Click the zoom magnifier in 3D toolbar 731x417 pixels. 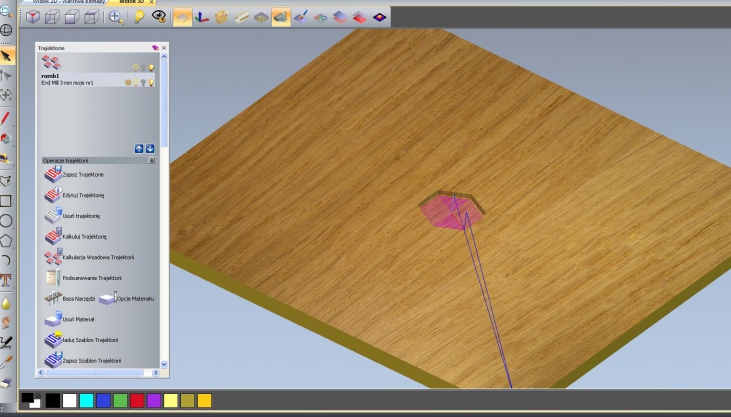pyautogui.click(x=116, y=17)
